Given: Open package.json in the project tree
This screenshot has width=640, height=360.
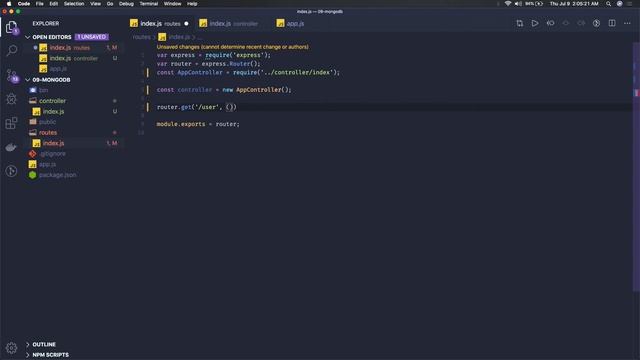Looking at the screenshot, I should (x=58, y=175).
